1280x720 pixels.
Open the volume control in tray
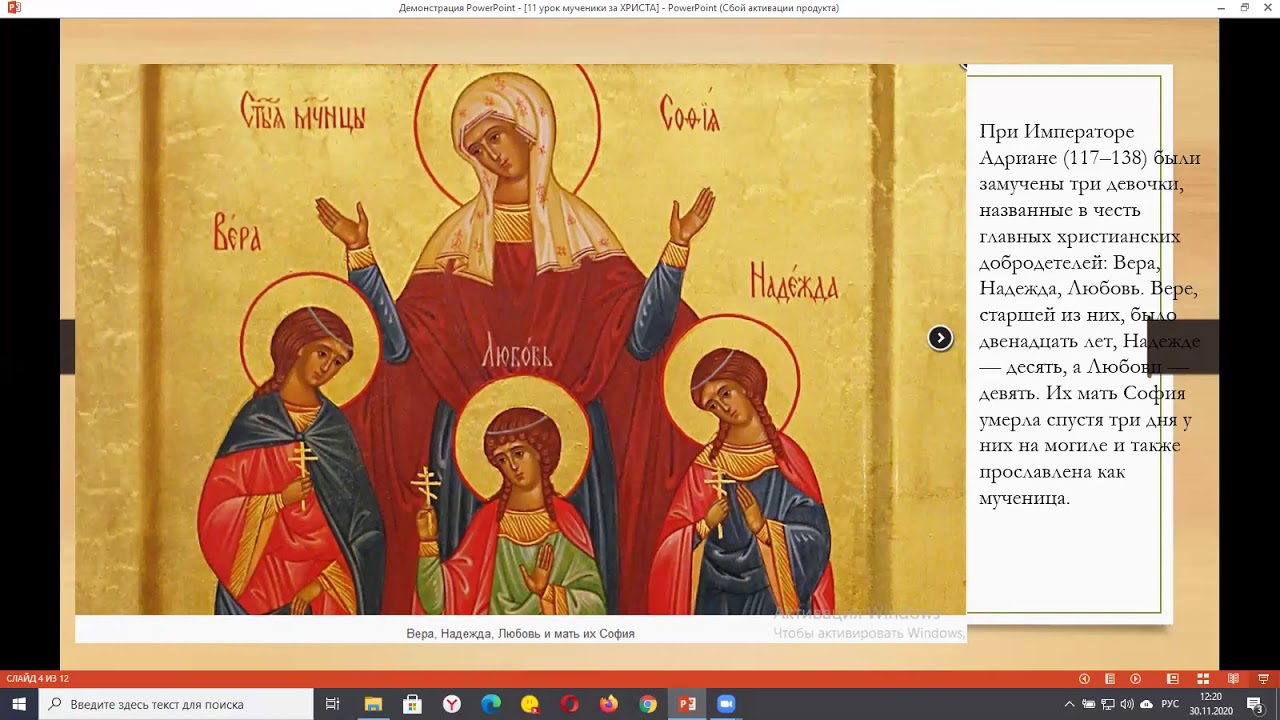[x=1127, y=704]
